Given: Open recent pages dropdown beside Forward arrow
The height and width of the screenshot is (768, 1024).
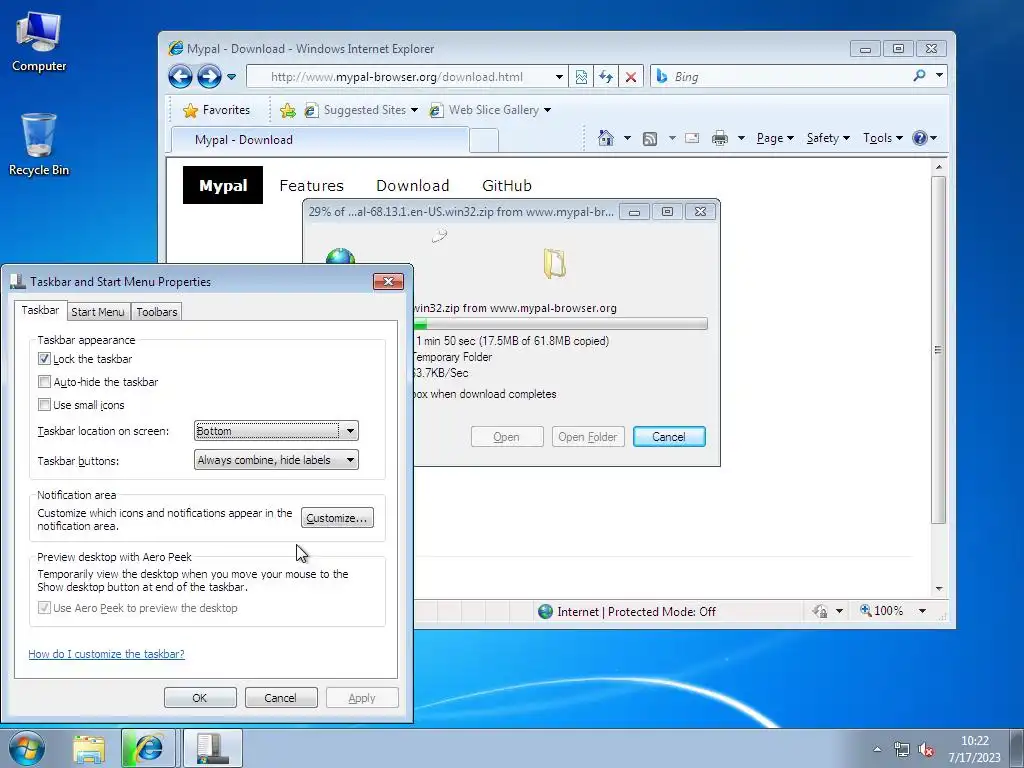Looking at the screenshot, I should (231, 77).
